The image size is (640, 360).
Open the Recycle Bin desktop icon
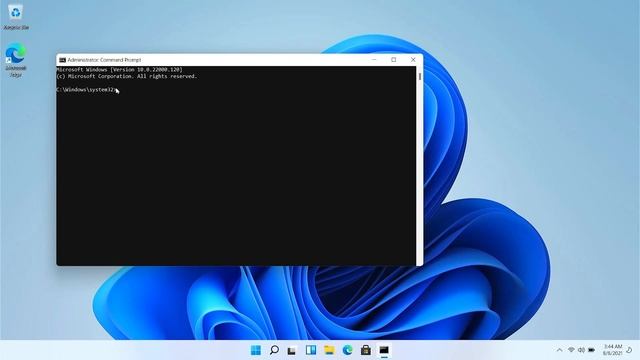(16, 16)
